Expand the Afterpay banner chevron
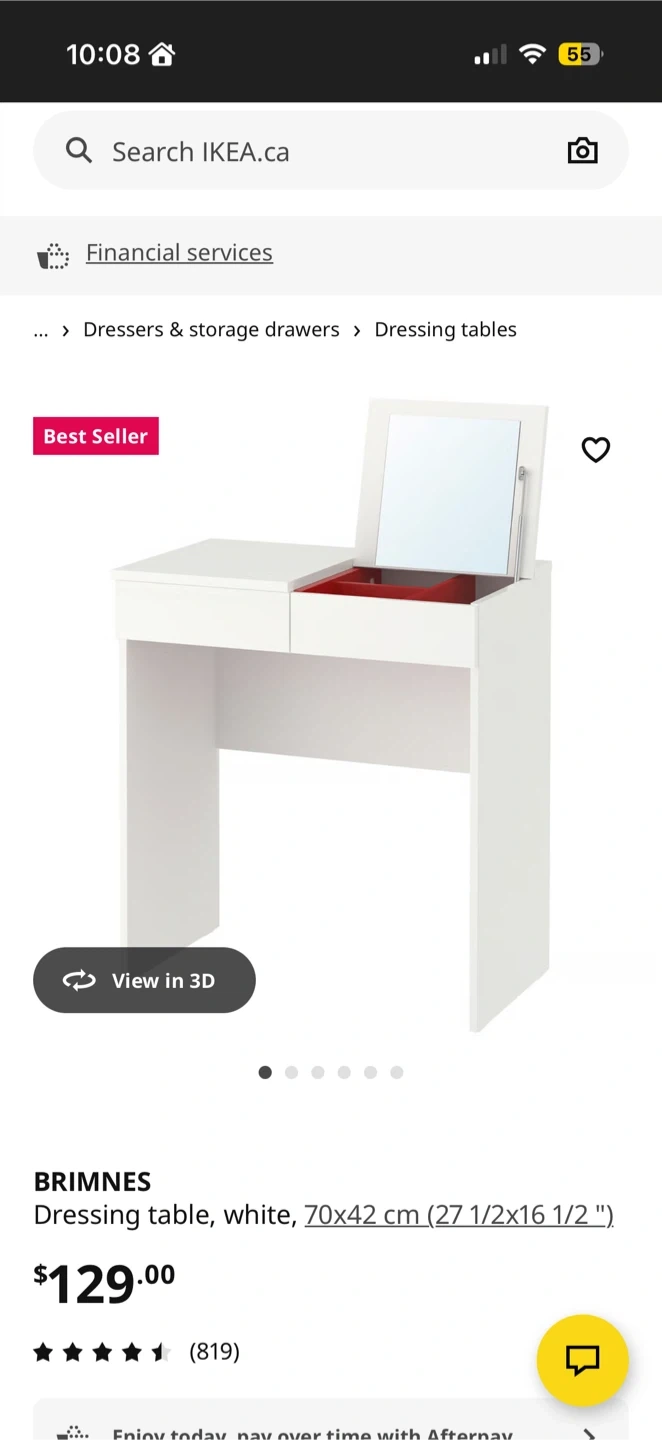The image size is (662, 1440). coord(589,1433)
